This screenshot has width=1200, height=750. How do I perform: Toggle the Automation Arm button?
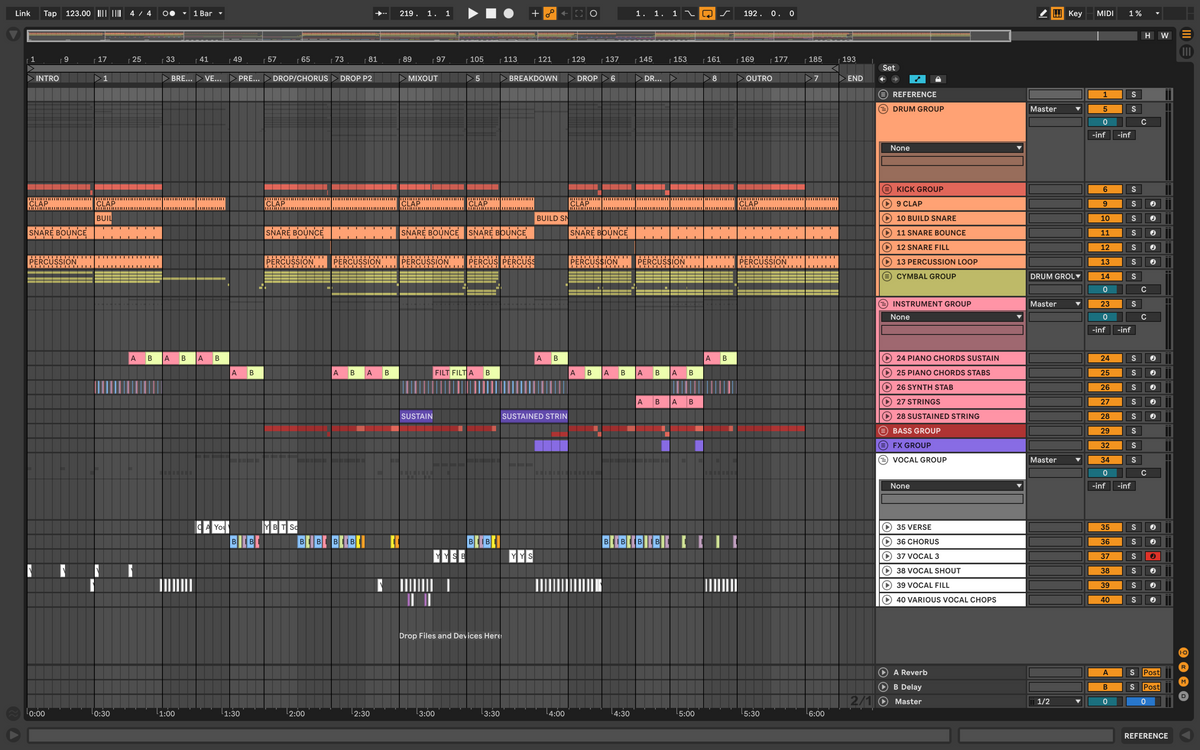(x=550, y=13)
